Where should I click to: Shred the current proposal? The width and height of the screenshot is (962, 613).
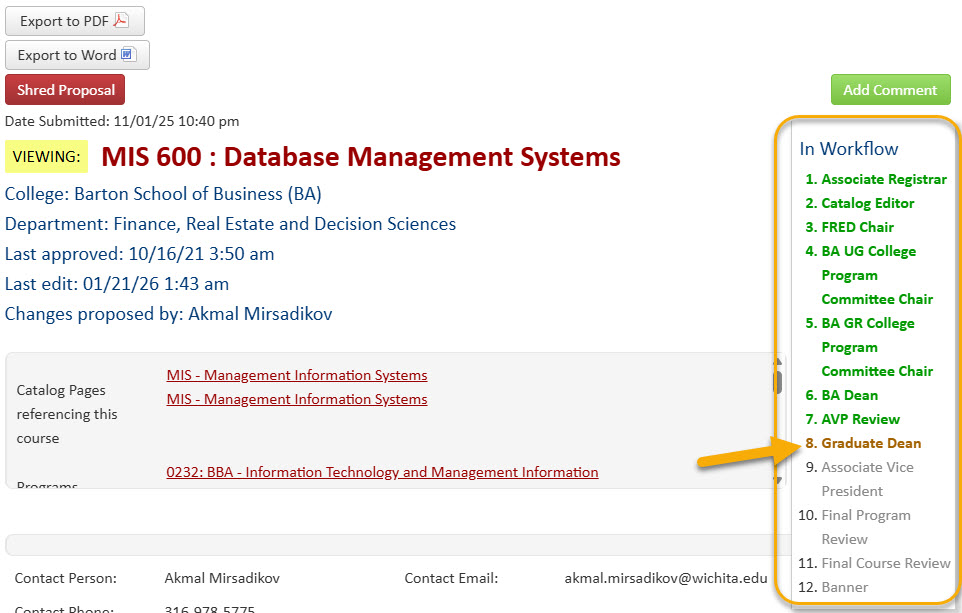pos(64,89)
